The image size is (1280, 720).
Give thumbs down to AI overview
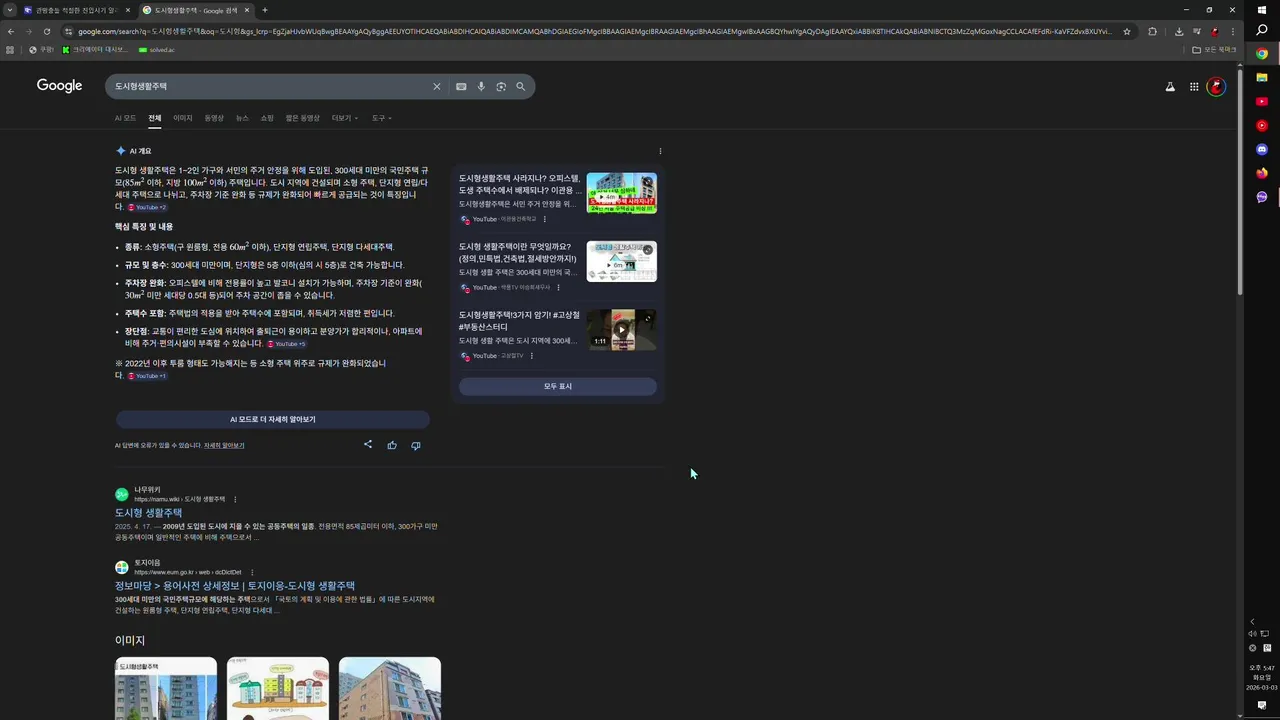pyautogui.click(x=416, y=445)
